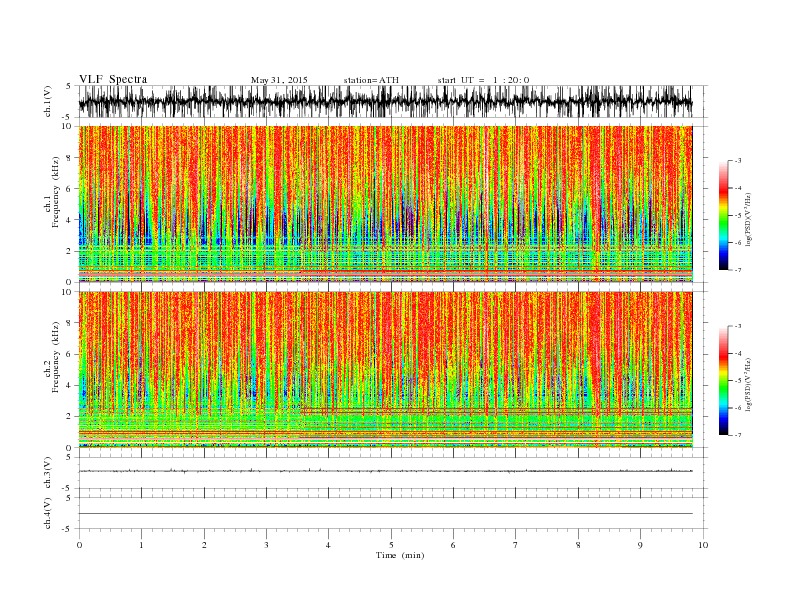Click the ch.2 color scale bar
The image size is (792, 612).
(723, 381)
